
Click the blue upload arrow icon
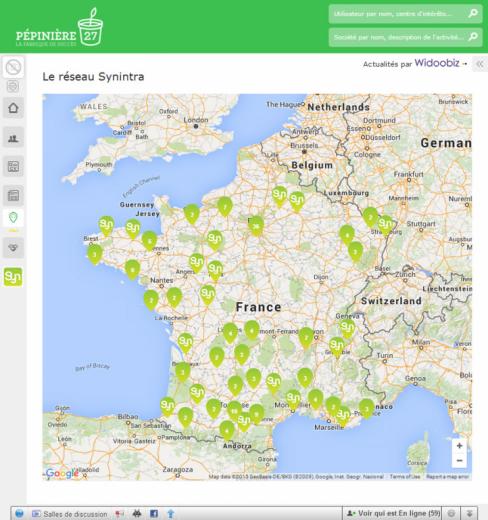pos(171,514)
